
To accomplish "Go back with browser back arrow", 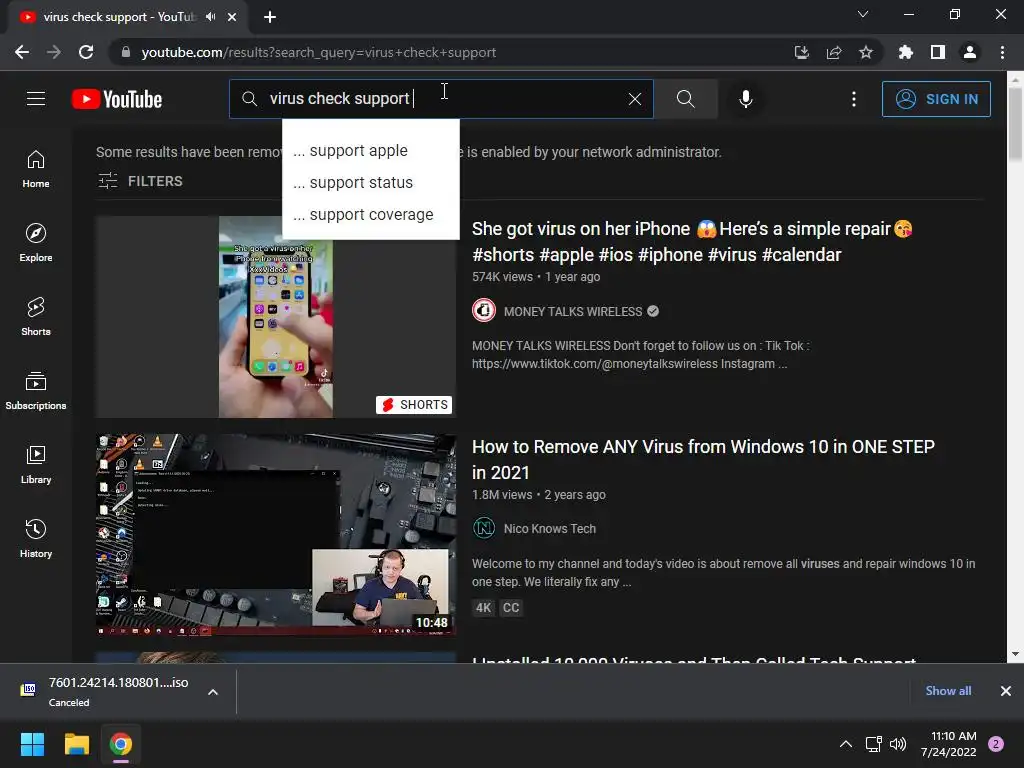I will pyautogui.click(x=22, y=52).
